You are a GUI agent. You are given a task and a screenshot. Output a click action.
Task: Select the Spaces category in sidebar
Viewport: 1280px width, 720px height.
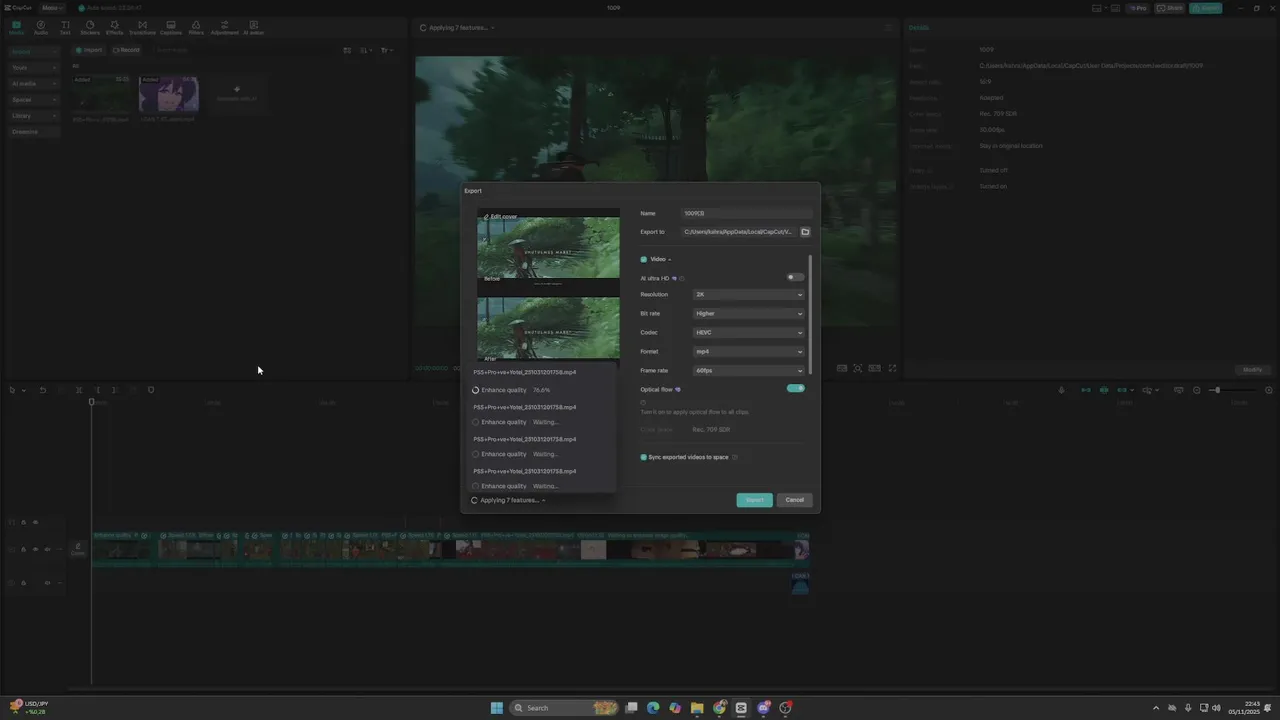[34, 100]
